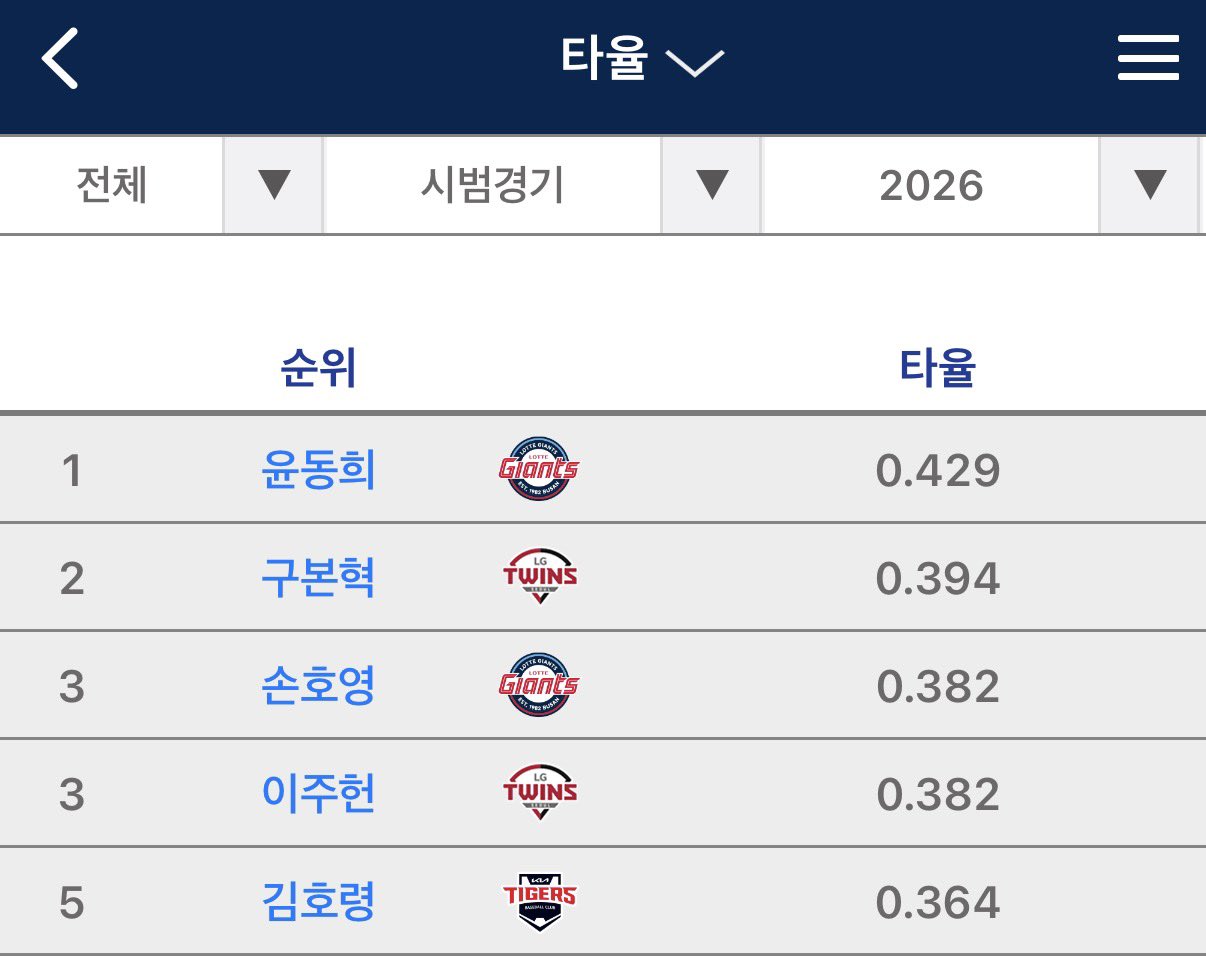
Task: Select the 2026 year field
Action: click(x=931, y=185)
